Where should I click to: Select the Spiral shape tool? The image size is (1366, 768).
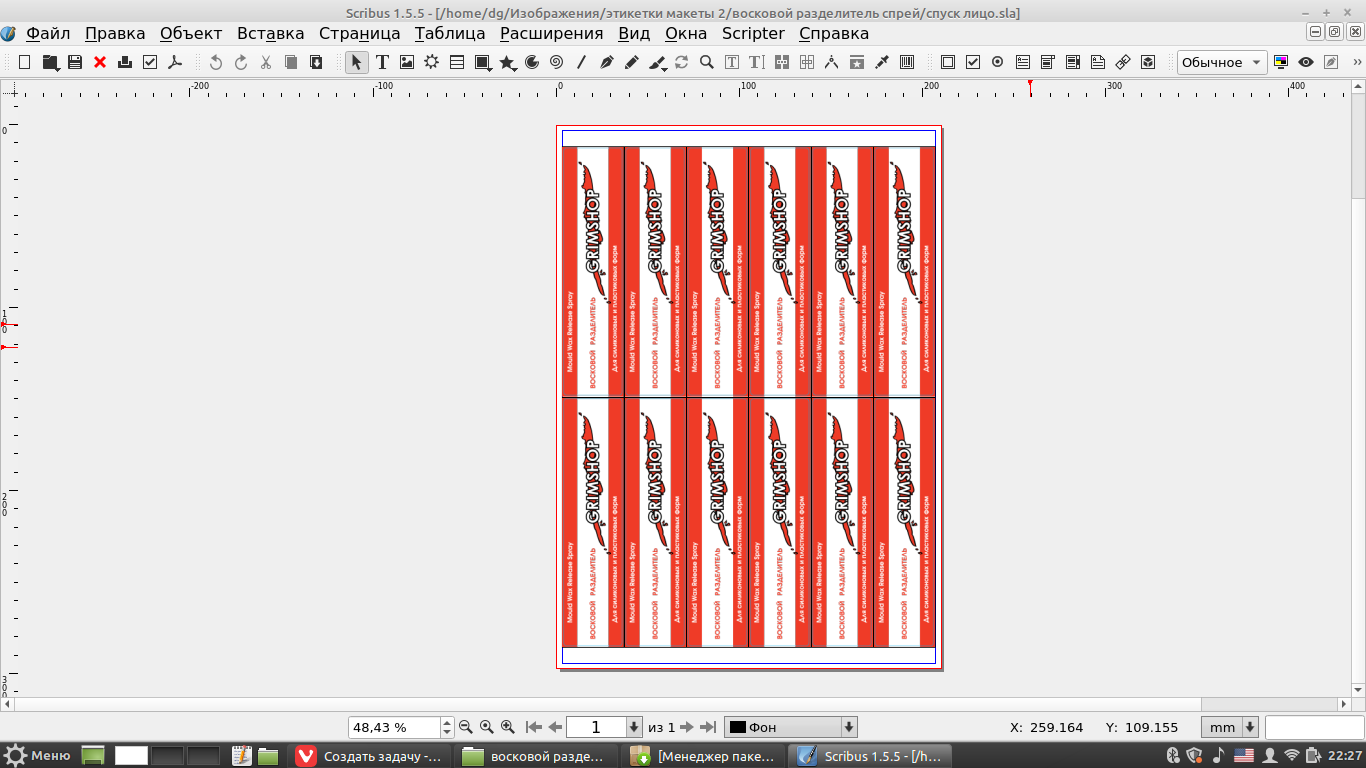pos(557,62)
